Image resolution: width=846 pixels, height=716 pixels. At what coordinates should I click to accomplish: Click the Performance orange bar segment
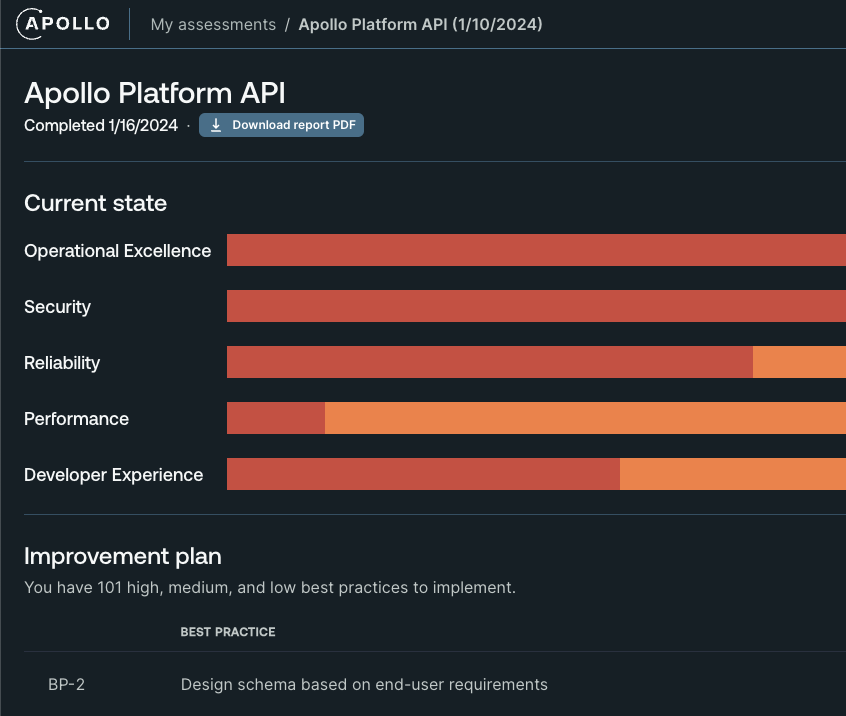585,418
